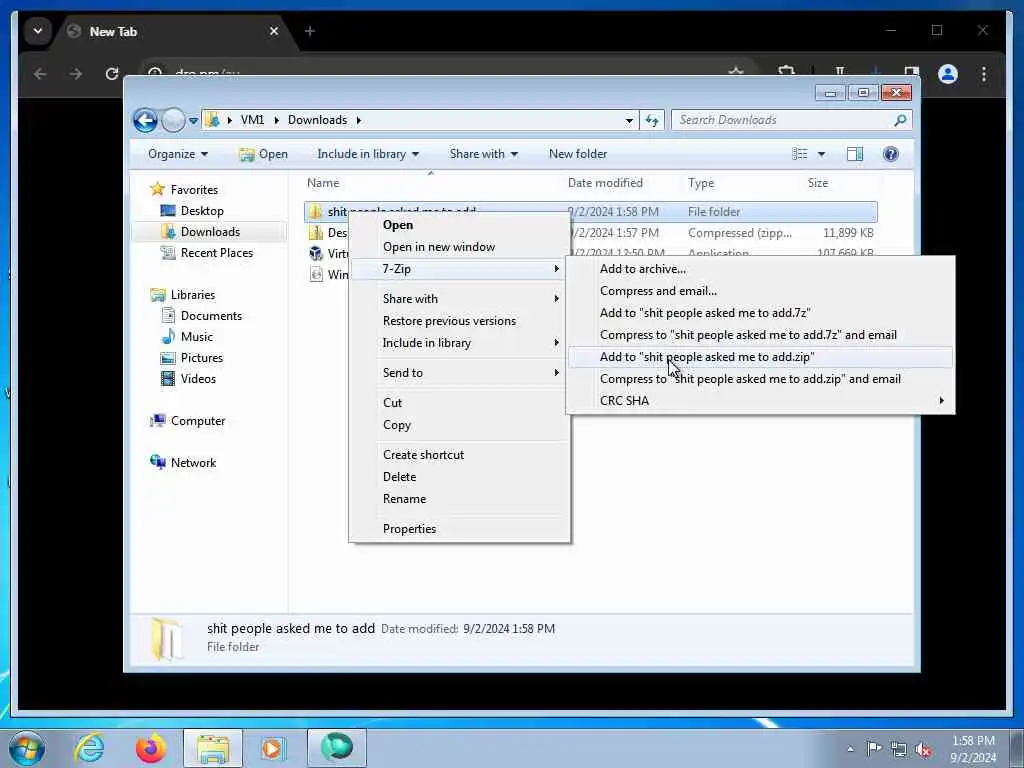Image resolution: width=1024 pixels, height=768 pixels.
Task: Choose Restore previous versions
Action: point(459,321)
